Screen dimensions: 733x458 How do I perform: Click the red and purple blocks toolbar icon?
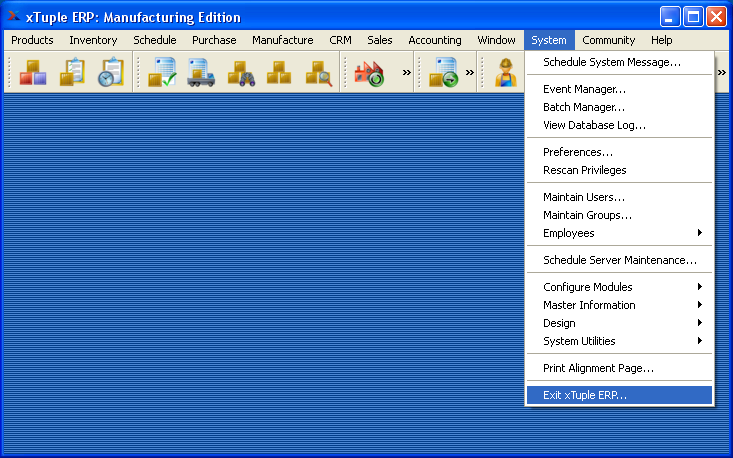coord(33,72)
